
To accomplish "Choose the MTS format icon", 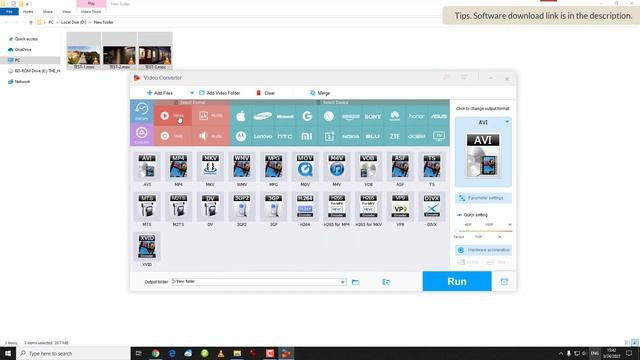I will 147,207.
